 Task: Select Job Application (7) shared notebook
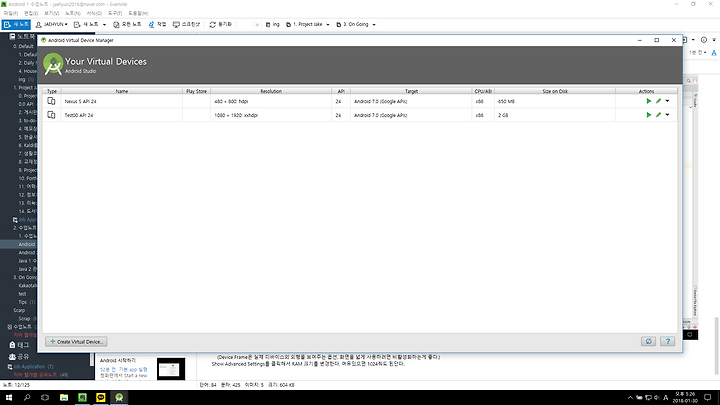[x=30, y=366]
